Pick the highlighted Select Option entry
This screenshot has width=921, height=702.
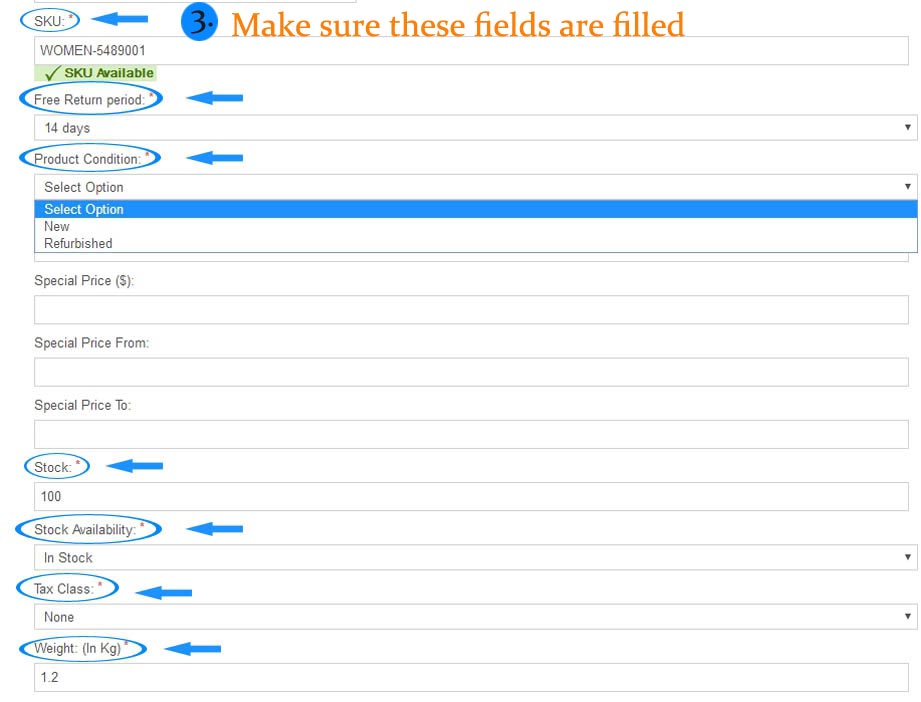pos(84,210)
